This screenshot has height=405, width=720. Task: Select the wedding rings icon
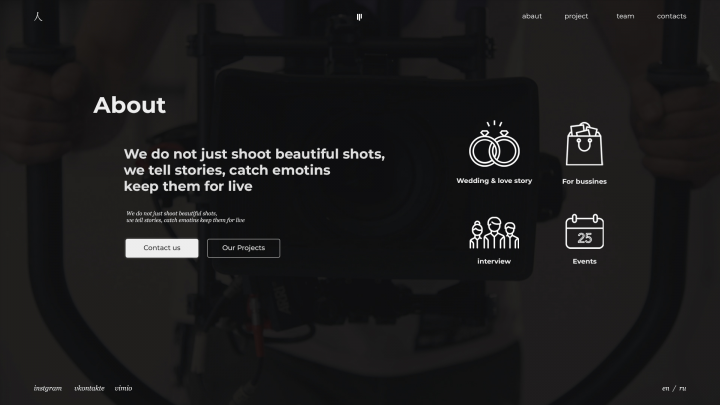point(494,144)
